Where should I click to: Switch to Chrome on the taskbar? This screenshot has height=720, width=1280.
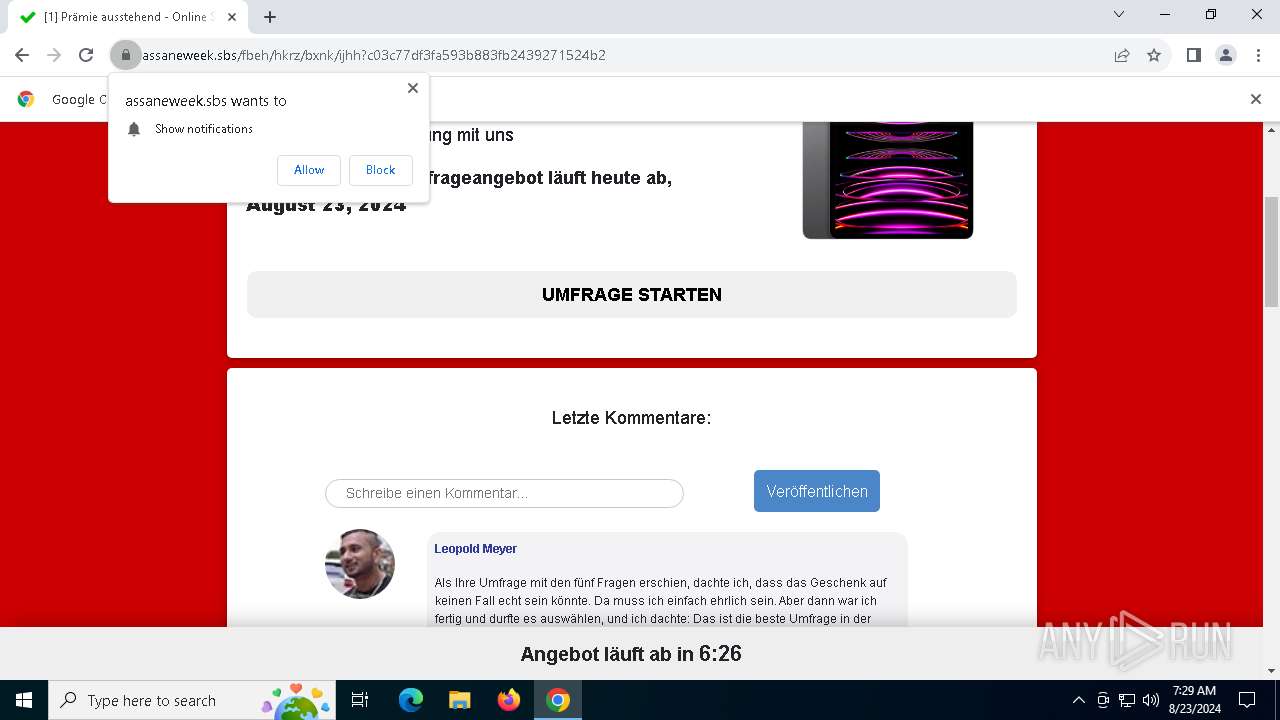pyautogui.click(x=558, y=700)
